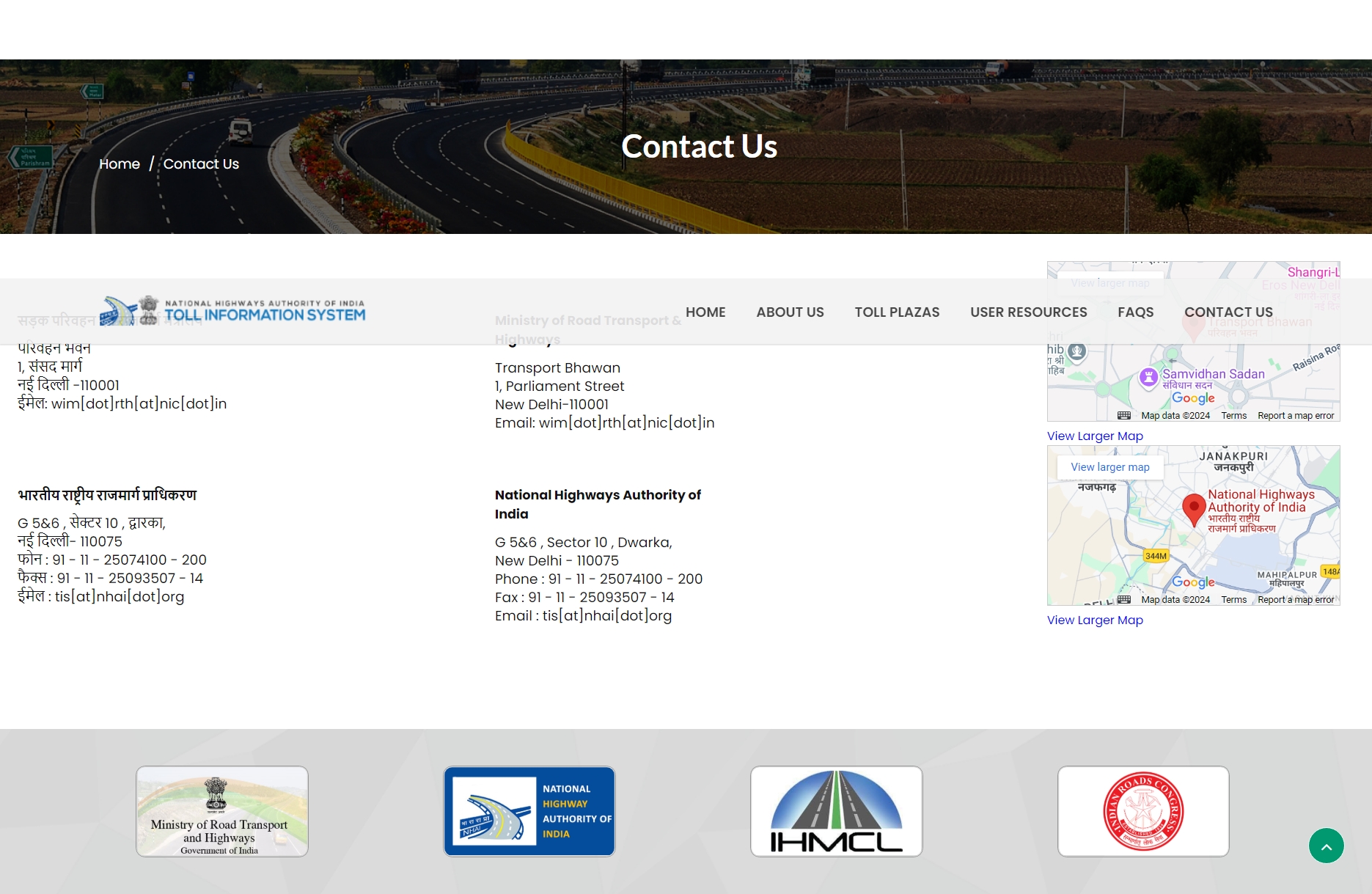Click the Home breadcrumb link
This screenshot has height=894, width=1372.
[120, 164]
